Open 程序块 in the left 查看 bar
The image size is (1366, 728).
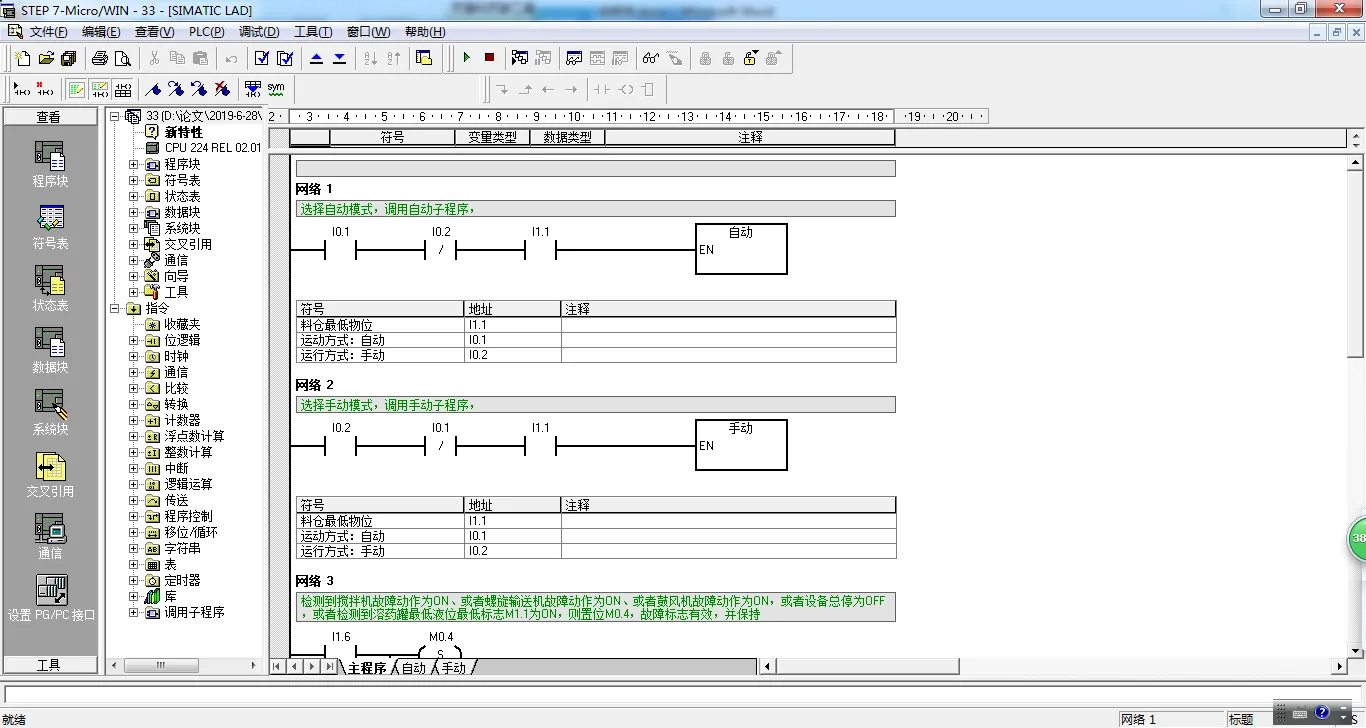click(50, 164)
